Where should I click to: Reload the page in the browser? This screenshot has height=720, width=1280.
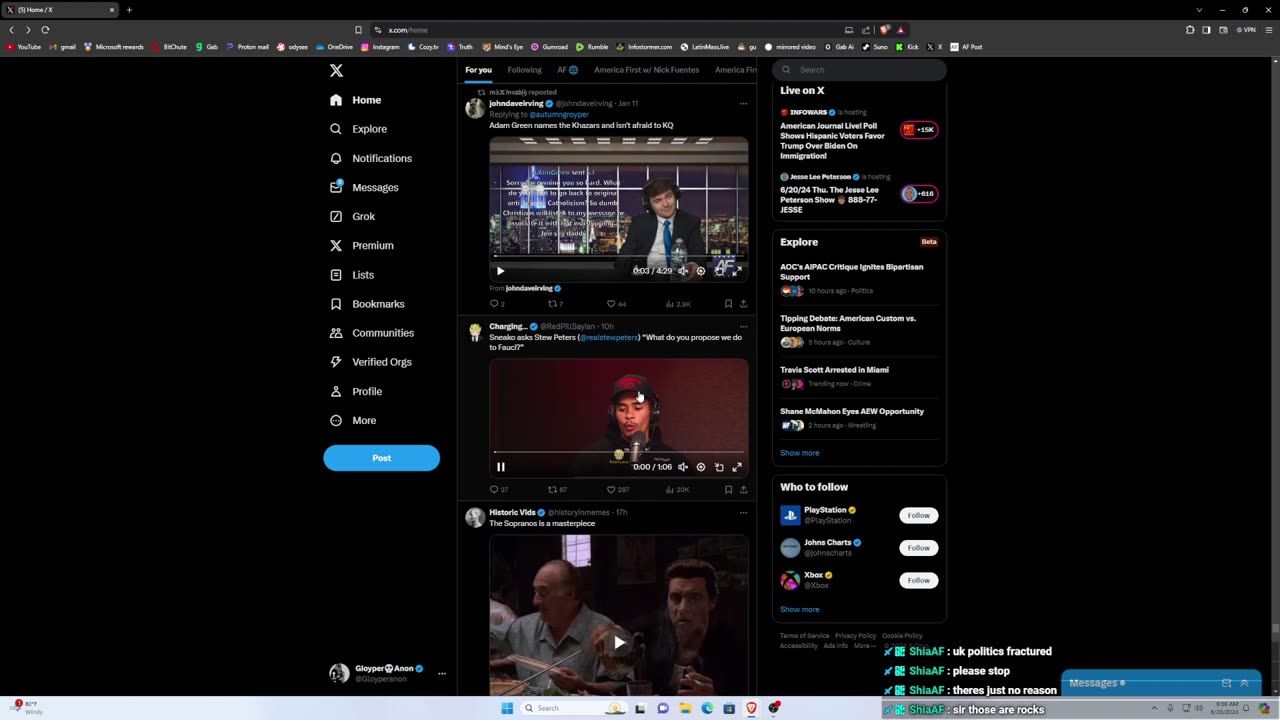tap(45, 30)
